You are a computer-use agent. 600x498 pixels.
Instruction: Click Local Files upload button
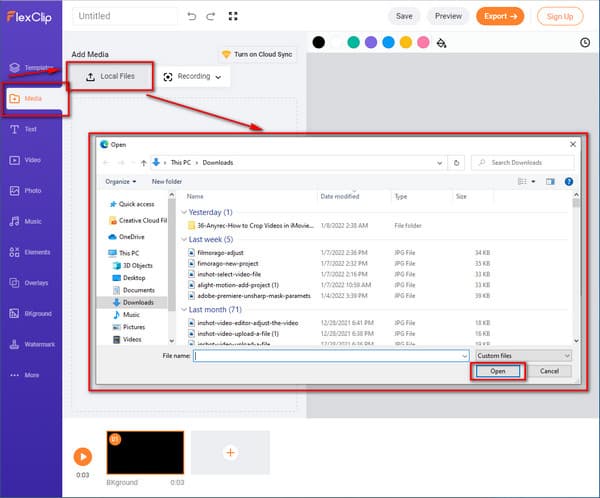(x=110, y=76)
